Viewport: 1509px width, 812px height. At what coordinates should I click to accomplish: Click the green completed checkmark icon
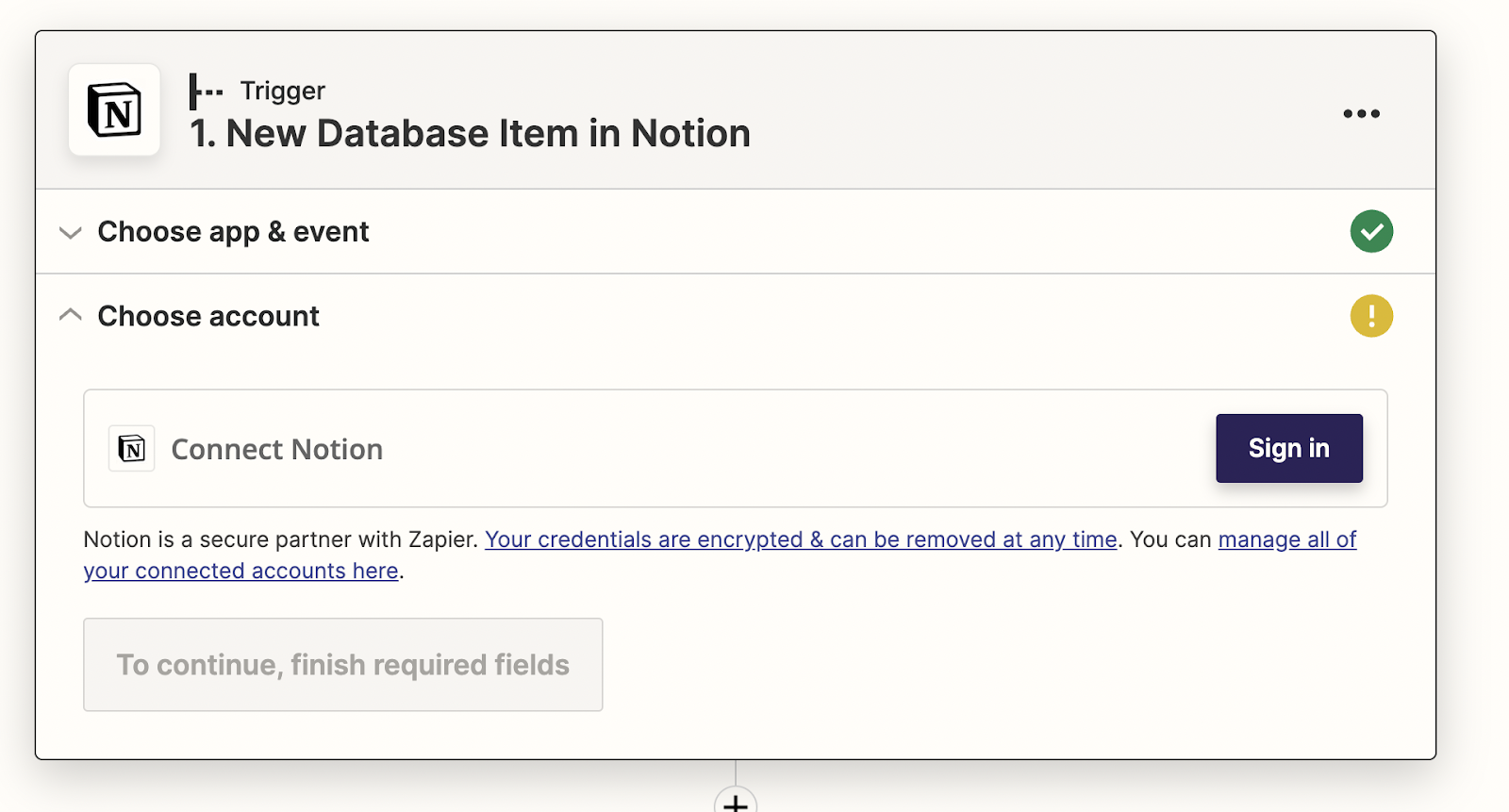tap(1371, 231)
